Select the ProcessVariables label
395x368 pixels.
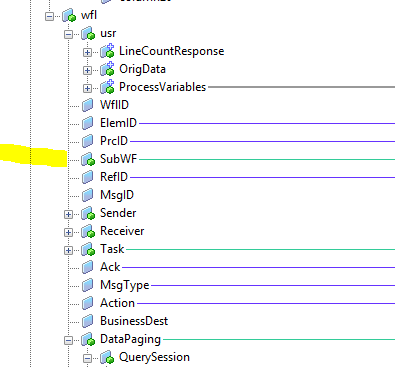[x=163, y=87]
